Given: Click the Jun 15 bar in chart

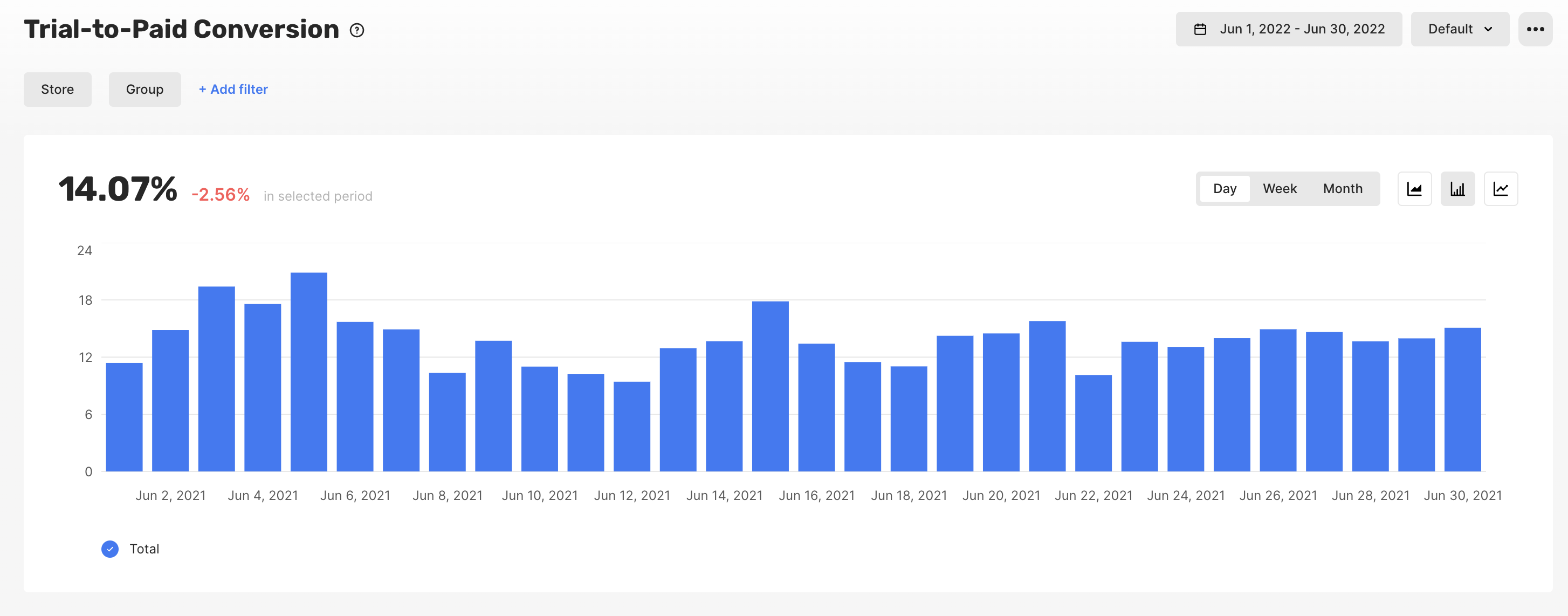Looking at the screenshot, I should pos(770,386).
